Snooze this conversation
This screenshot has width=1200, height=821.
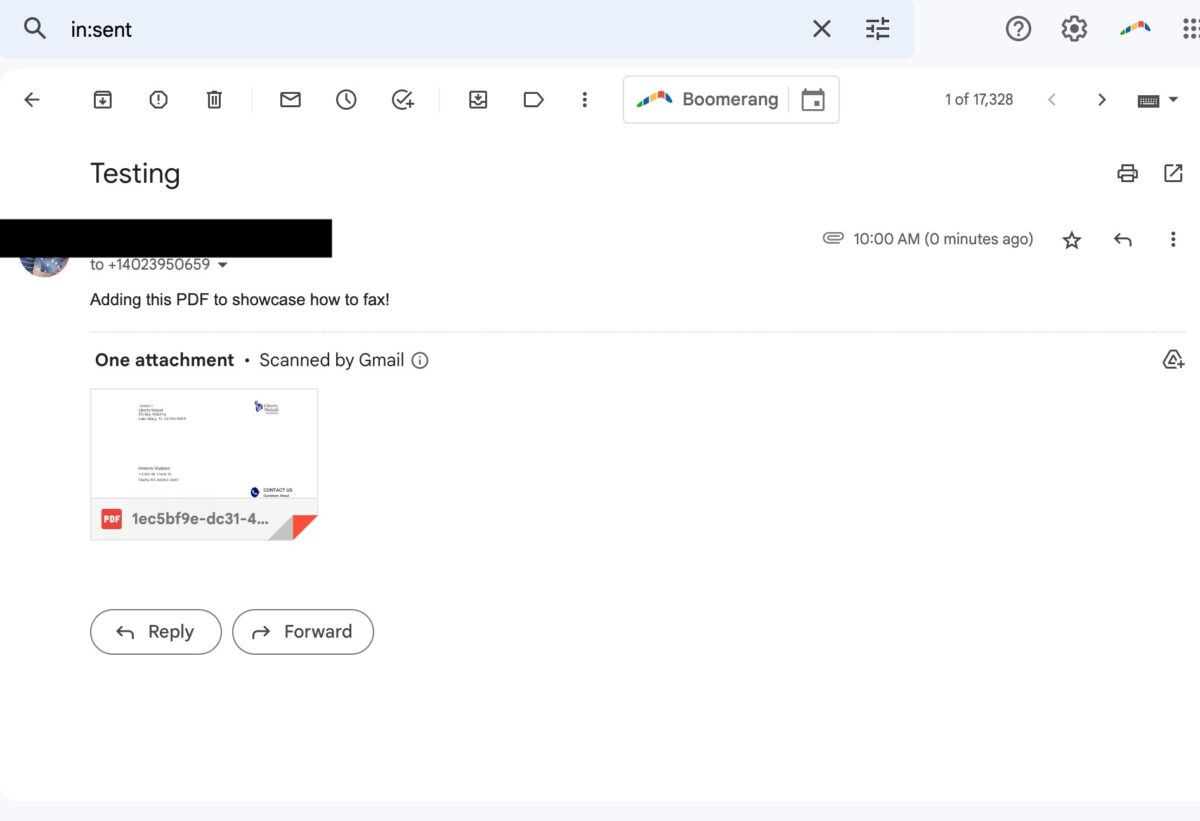(x=346, y=99)
